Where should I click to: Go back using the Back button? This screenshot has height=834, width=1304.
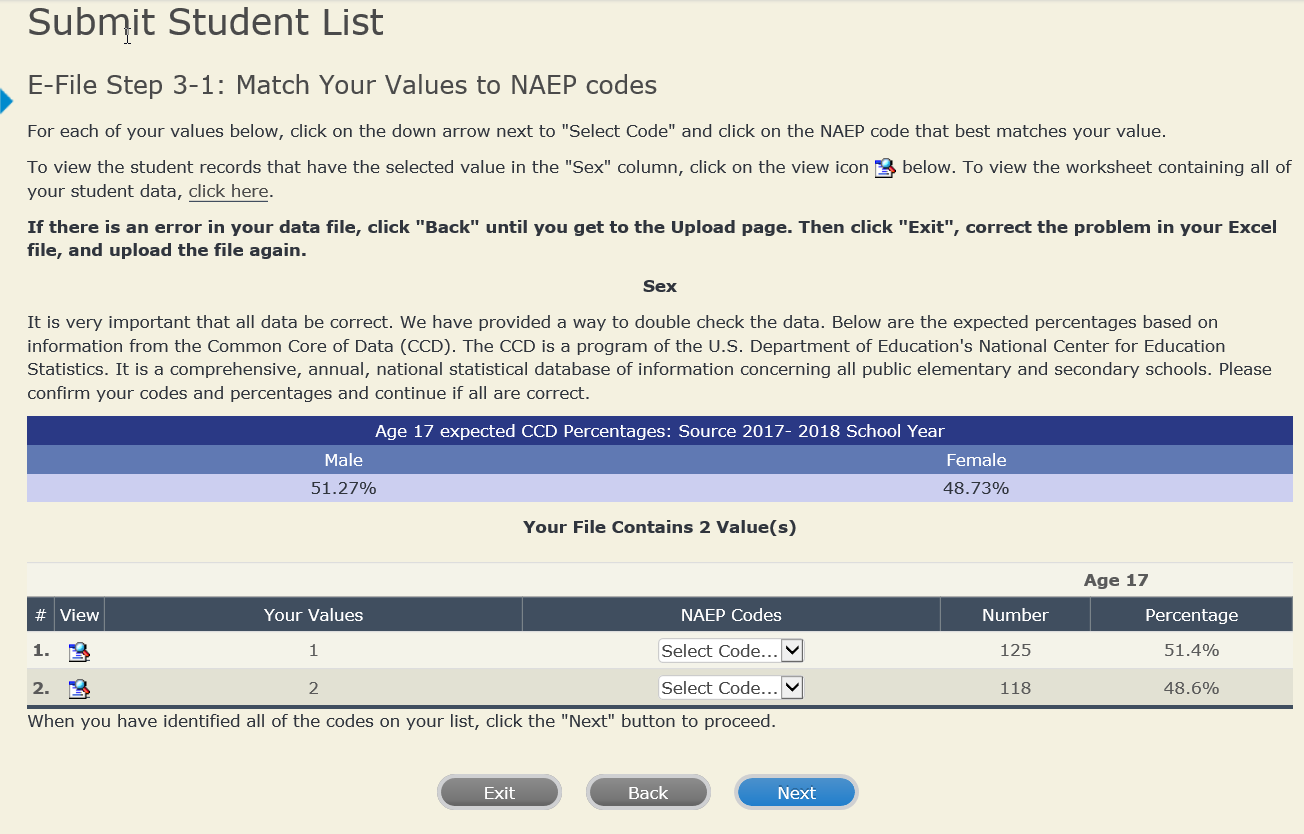coord(648,793)
